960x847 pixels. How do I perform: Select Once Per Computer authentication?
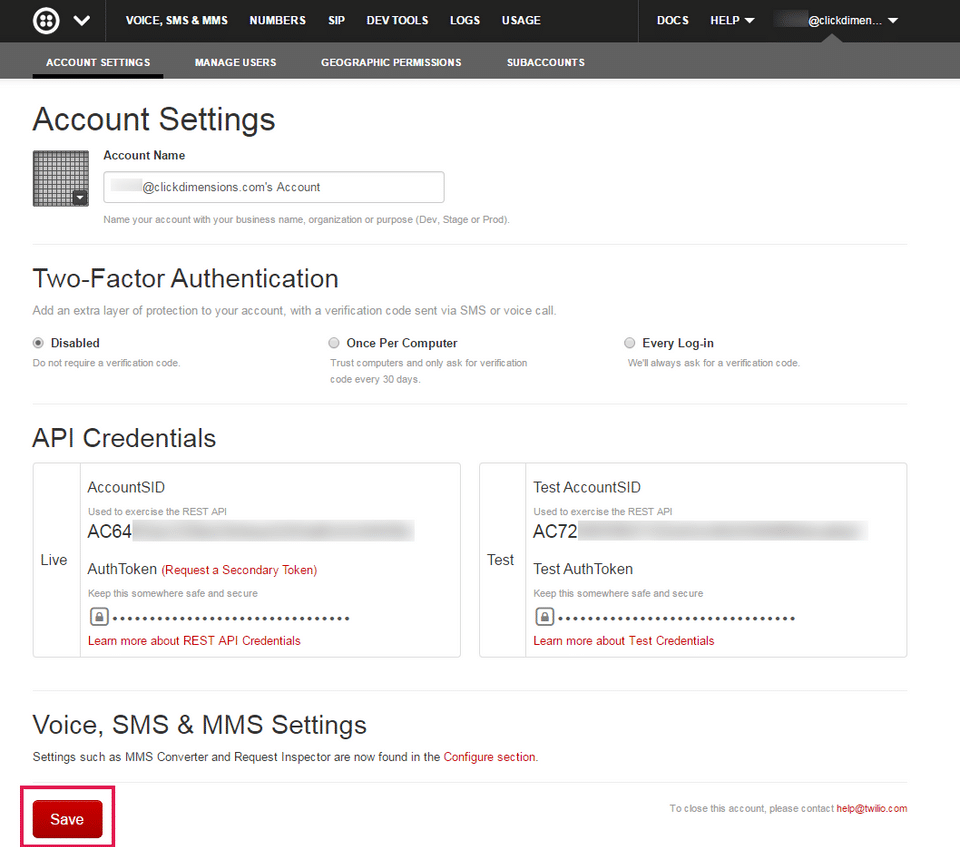[x=334, y=343]
